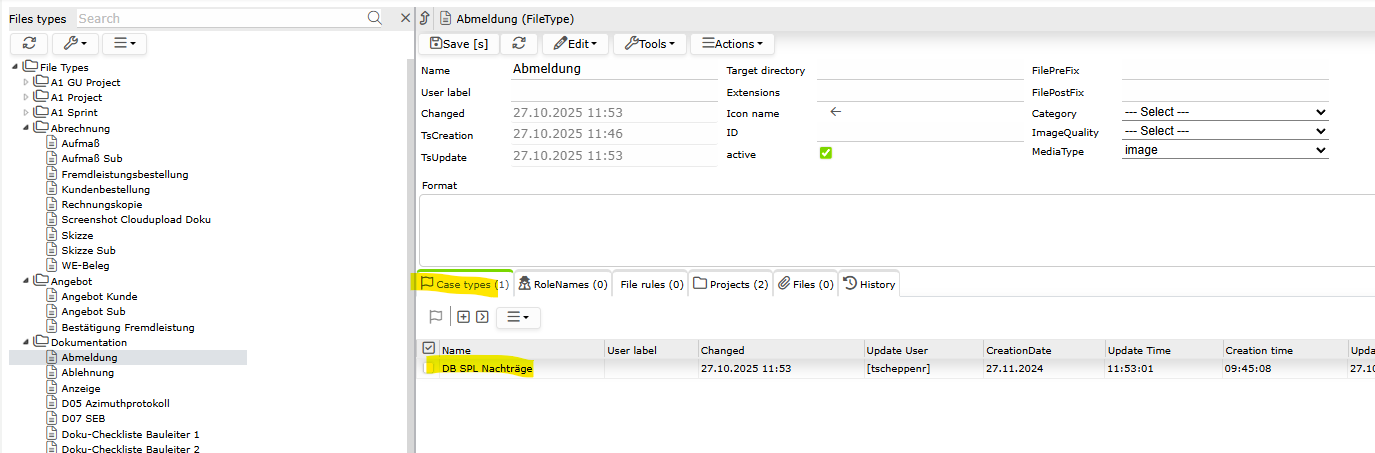Collapse the File Types root node
Screen dimensions: 1375x453
point(14,67)
